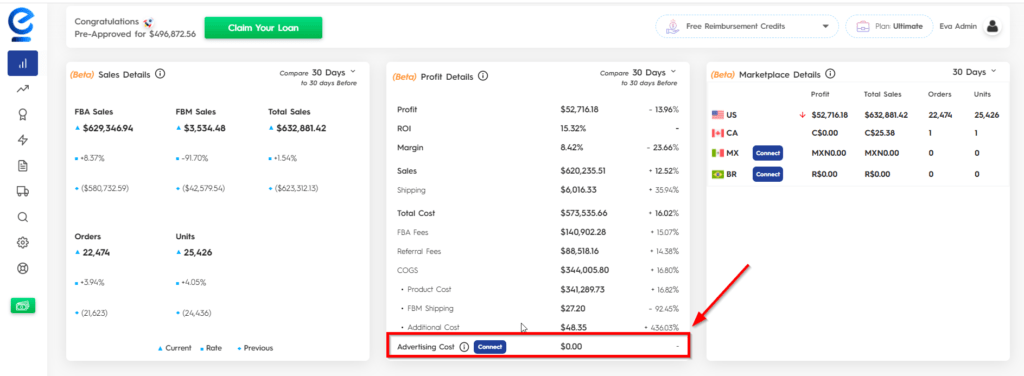Viewport: 1024px width, 376px height.
Task: Click the Free Reimbursement Credits hand icon
Action: (x=672, y=27)
